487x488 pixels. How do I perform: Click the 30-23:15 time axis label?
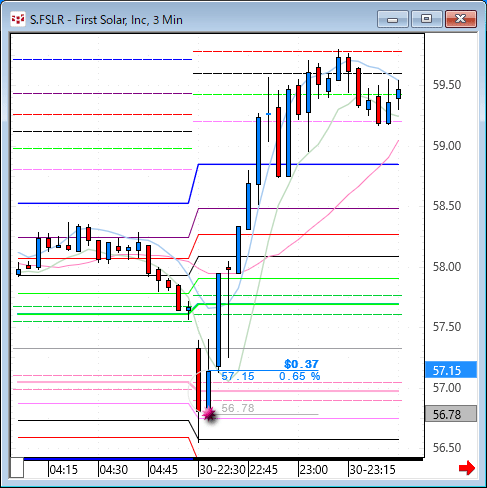[372, 470]
